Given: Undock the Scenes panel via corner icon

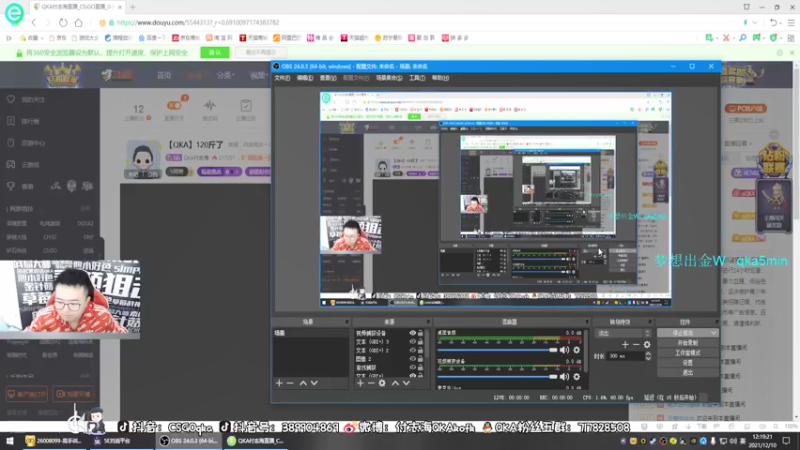Looking at the screenshot, I should point(347,322).
